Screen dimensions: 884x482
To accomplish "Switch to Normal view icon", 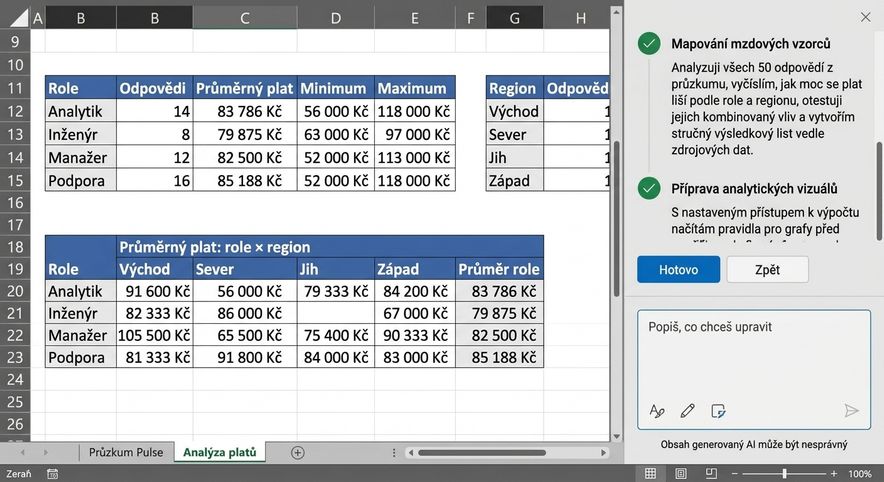I will coord(650,474).
